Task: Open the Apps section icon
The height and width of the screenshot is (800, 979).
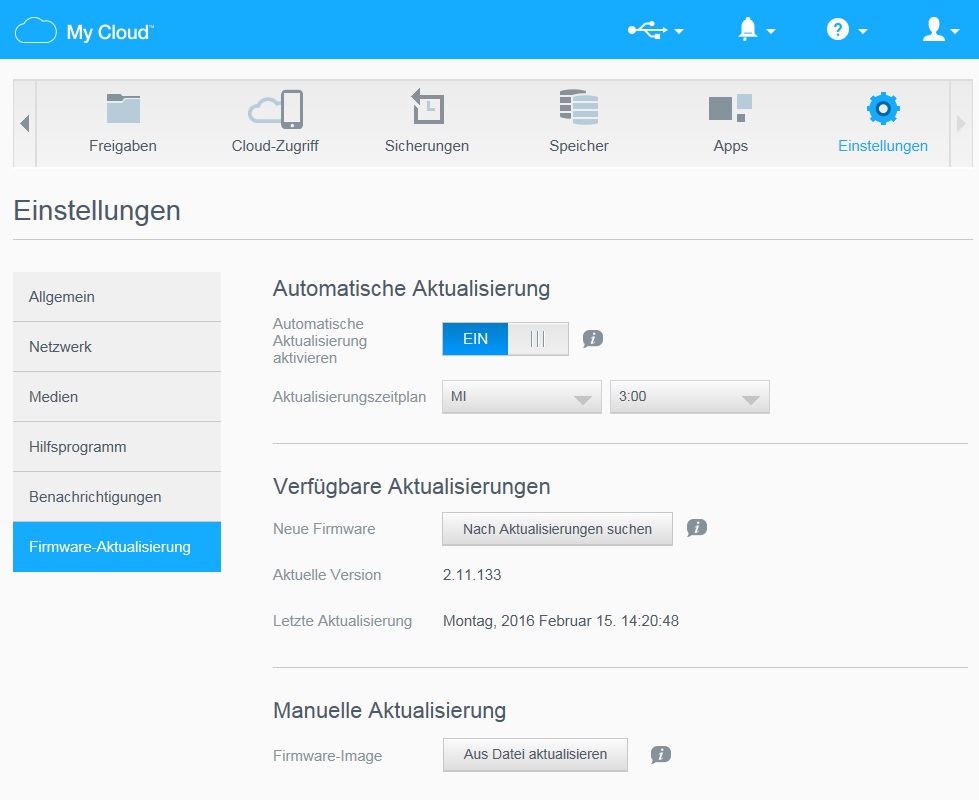Action: (730, 108)
